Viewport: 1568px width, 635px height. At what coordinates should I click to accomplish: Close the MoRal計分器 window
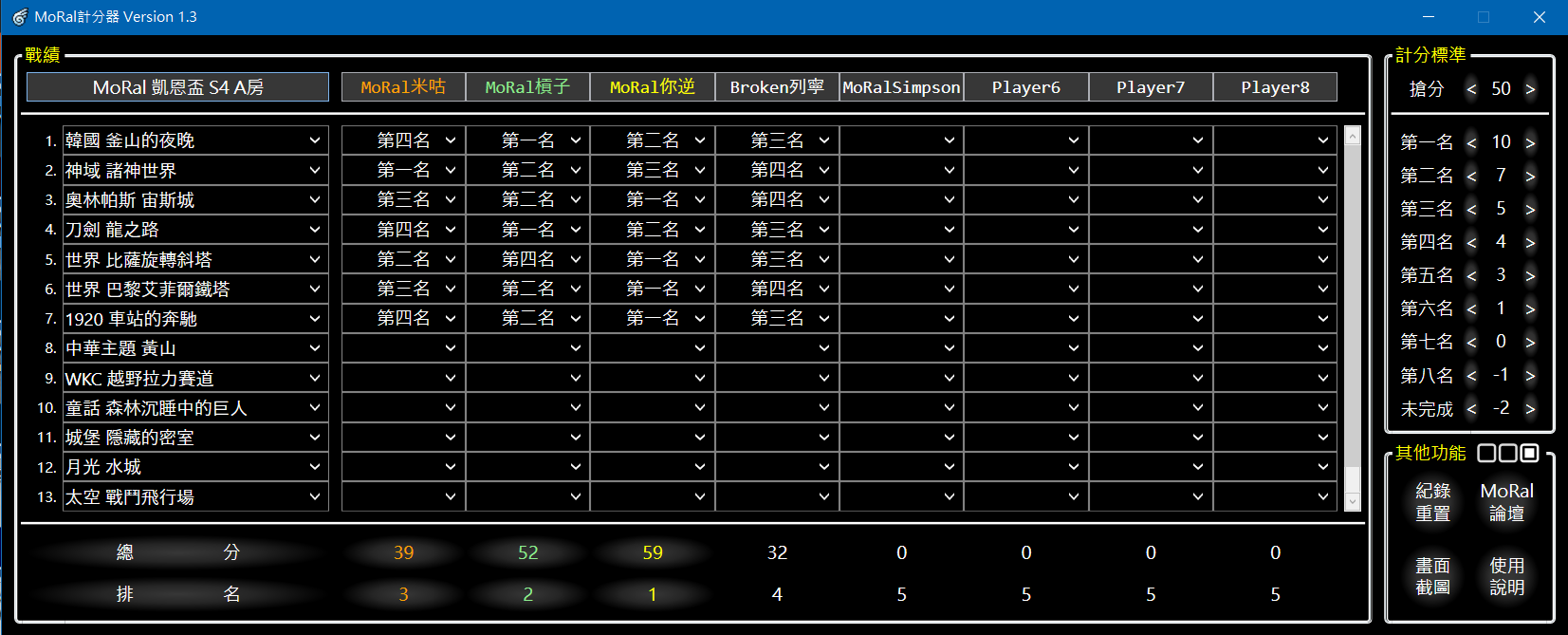point(1539,17)
